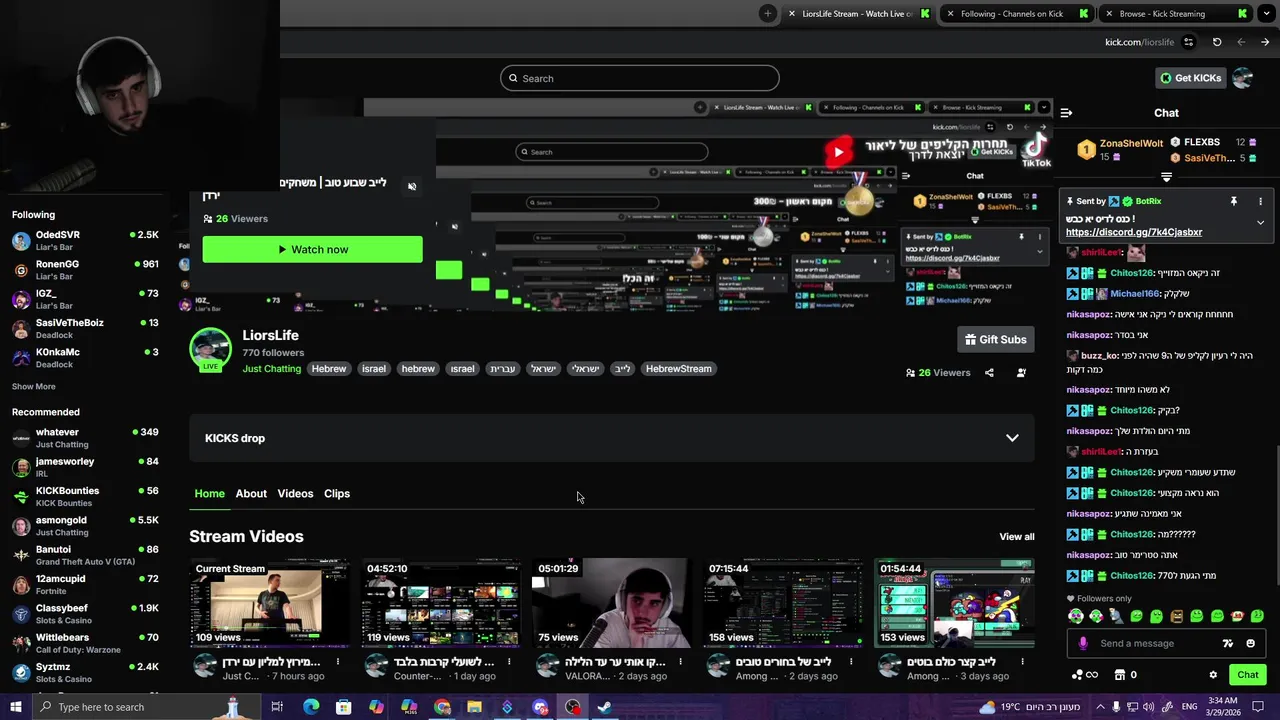Expand the pinned chat message chevron
Viewport: 1280px width, 720px height.
pyautogui.click(x=1260, y=223)
